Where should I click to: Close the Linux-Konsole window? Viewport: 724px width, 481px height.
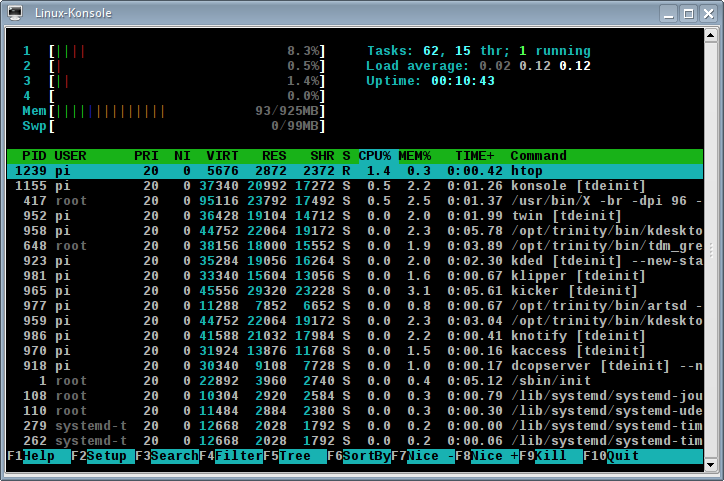708,13
